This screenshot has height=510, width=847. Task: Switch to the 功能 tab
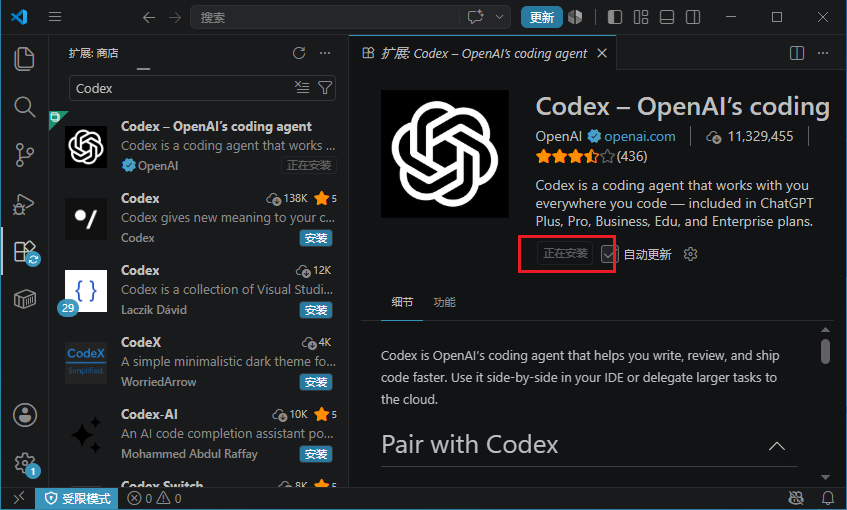point(444,303)
